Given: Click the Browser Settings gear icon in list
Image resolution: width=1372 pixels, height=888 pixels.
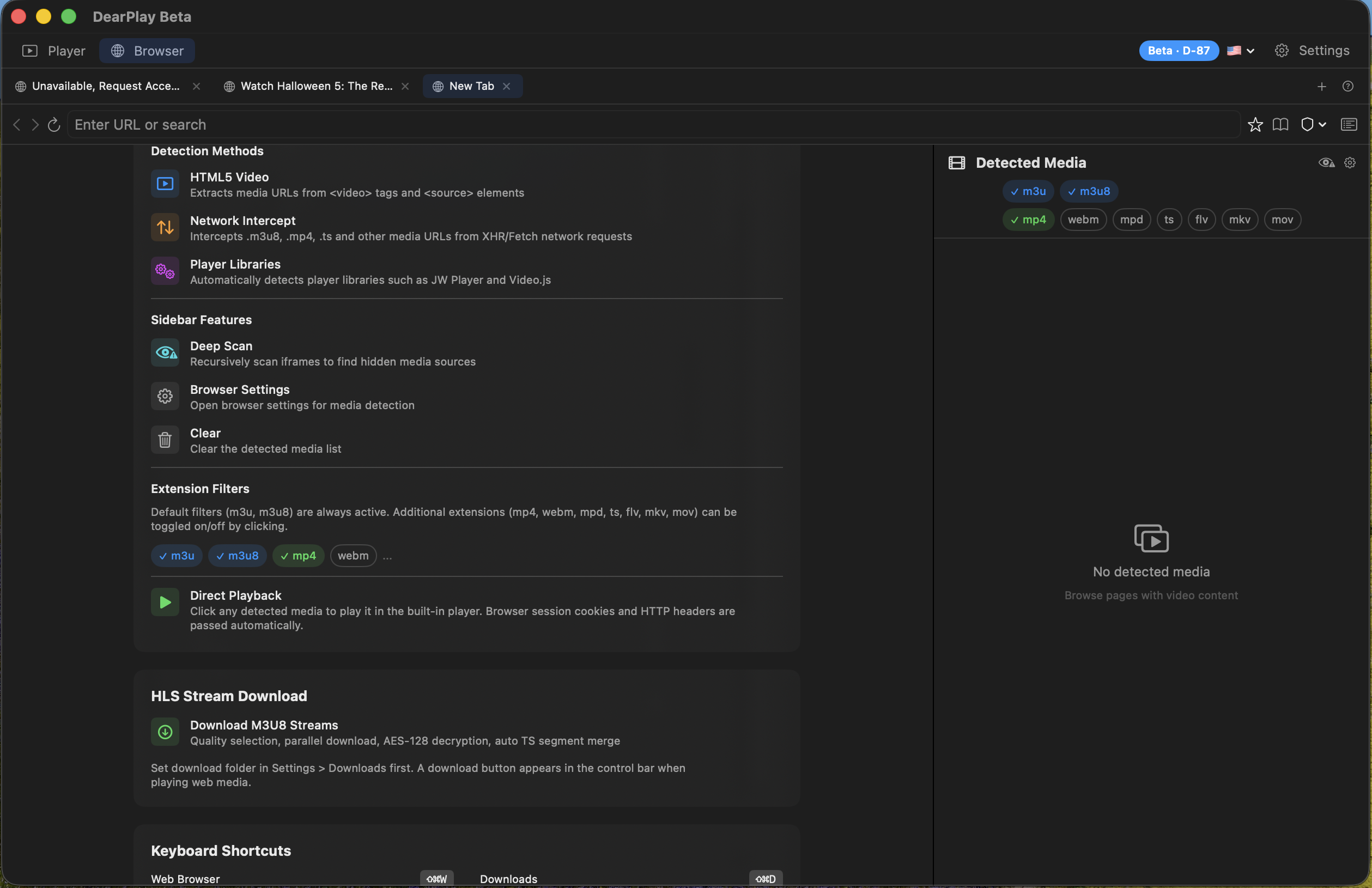Looking at the screenshot, I should tap(165, 397).
